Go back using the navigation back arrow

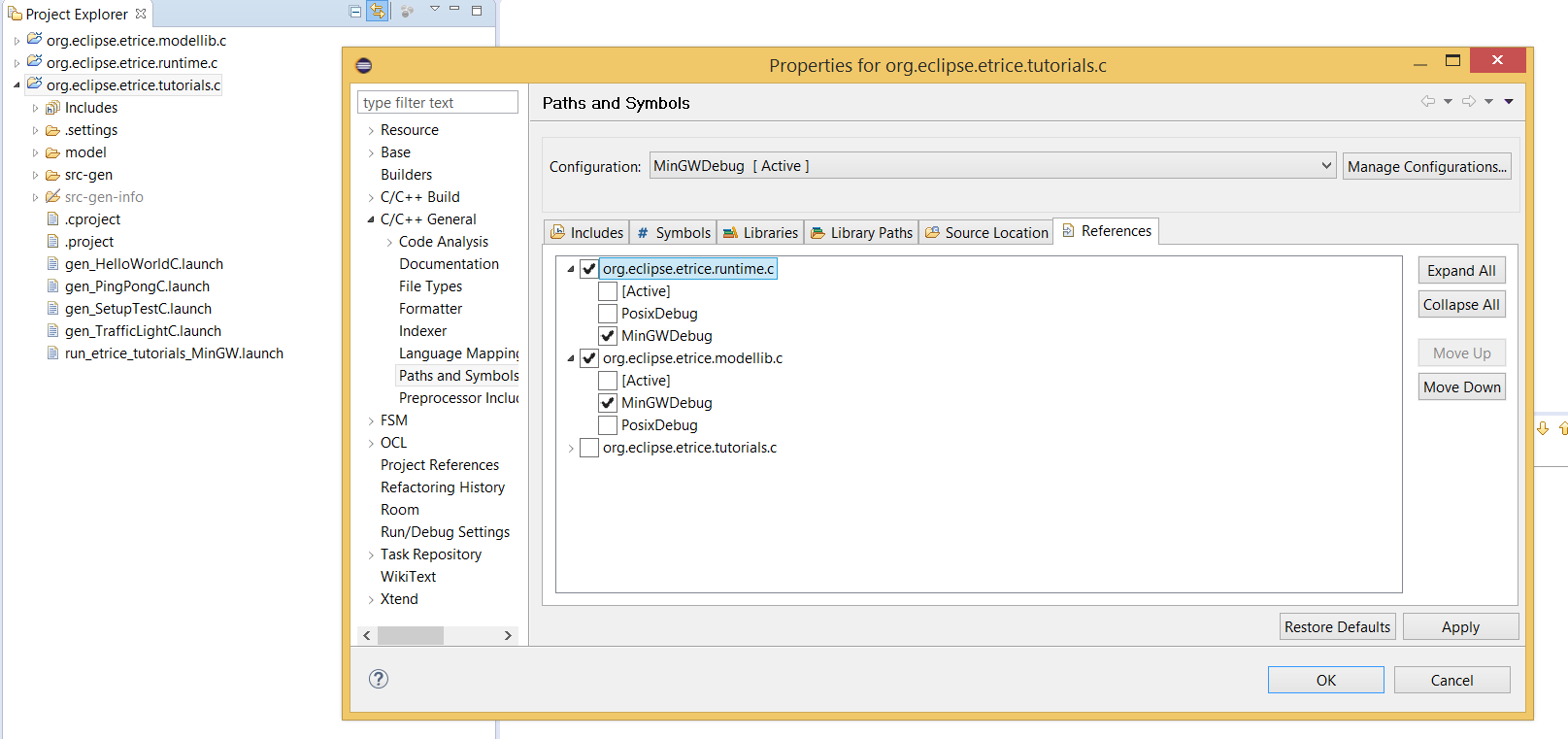[x=1428, y=101]
